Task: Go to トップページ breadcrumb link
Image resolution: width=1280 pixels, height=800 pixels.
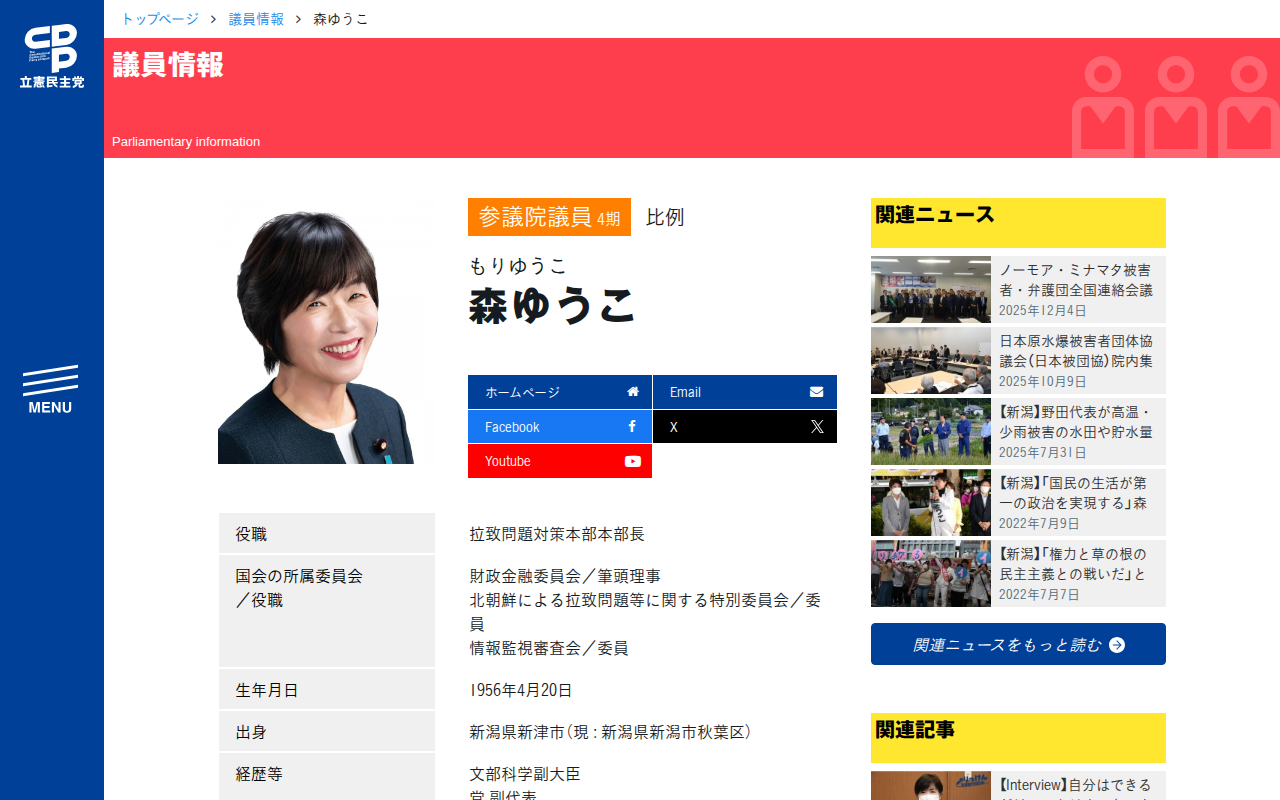Action: [160, 19]
